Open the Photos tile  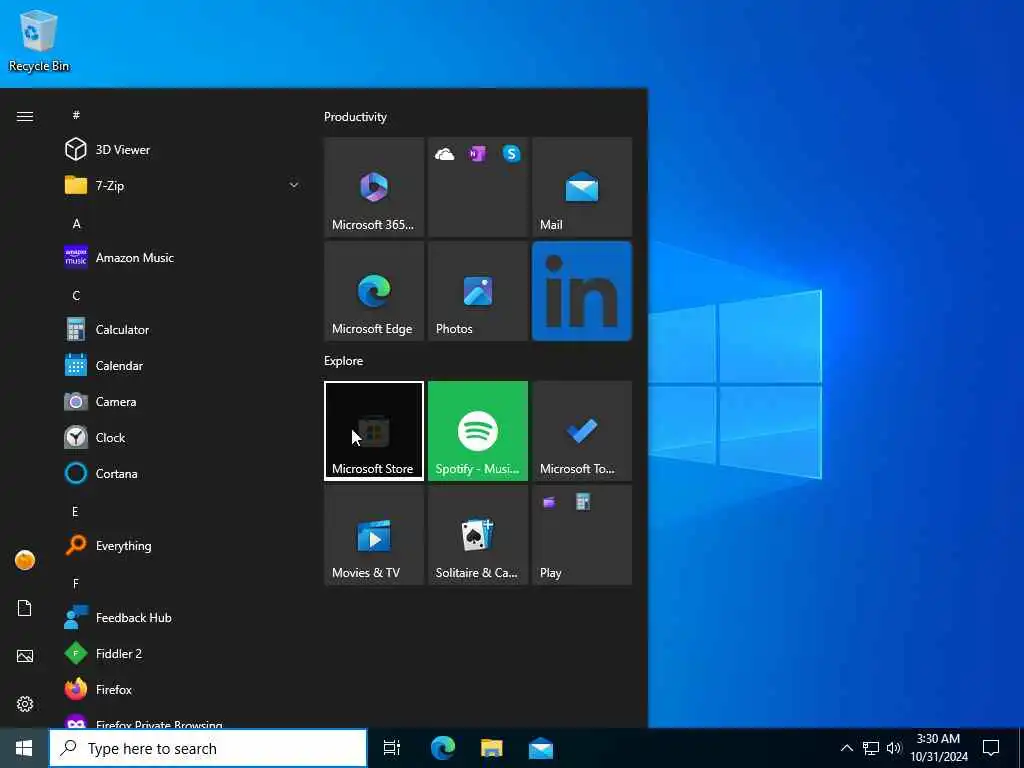pos(477,291)
